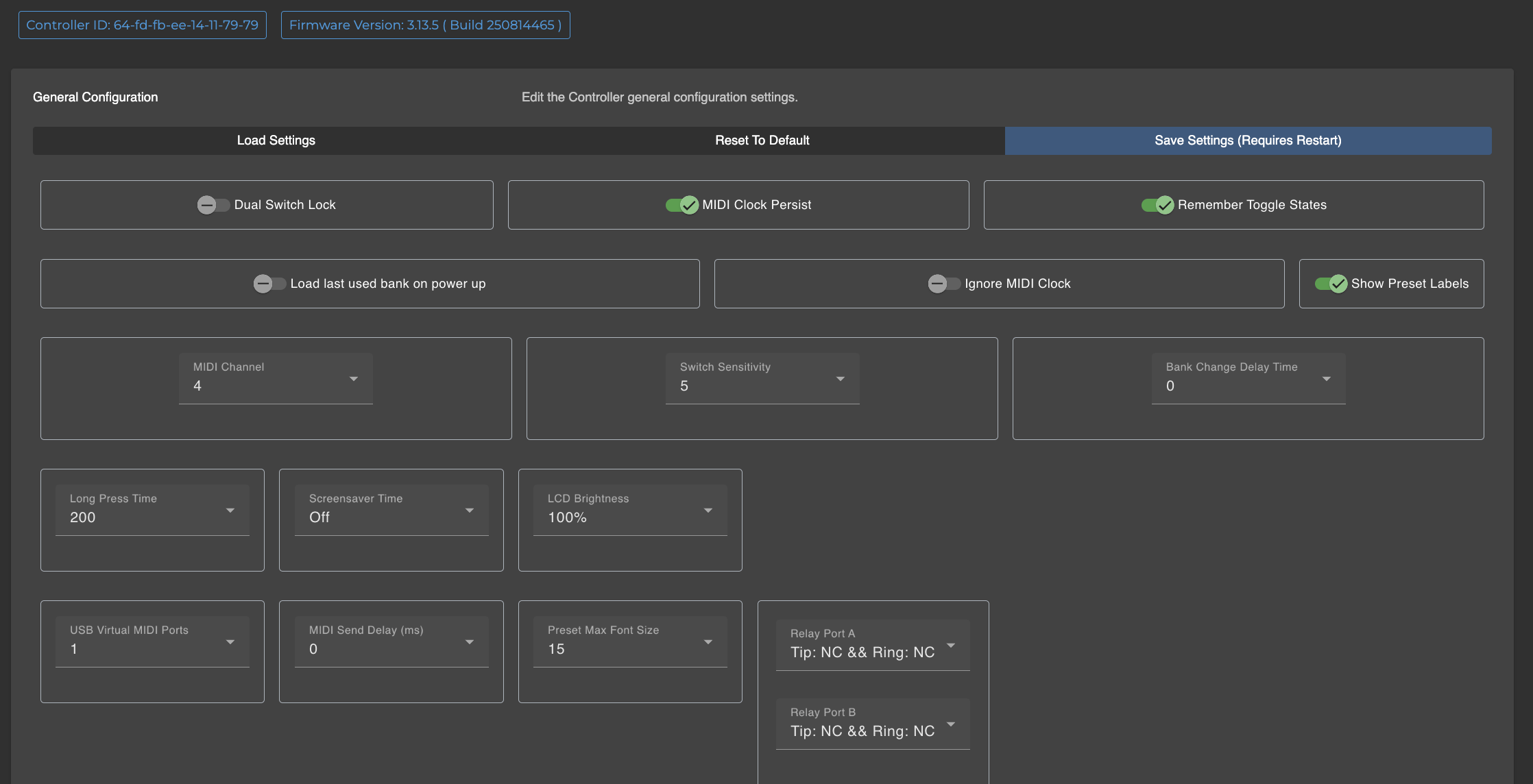Screen dimensions: 1533x784
Task: Click Save Settings (Requires Restart)
Action: pos(1247,140)
